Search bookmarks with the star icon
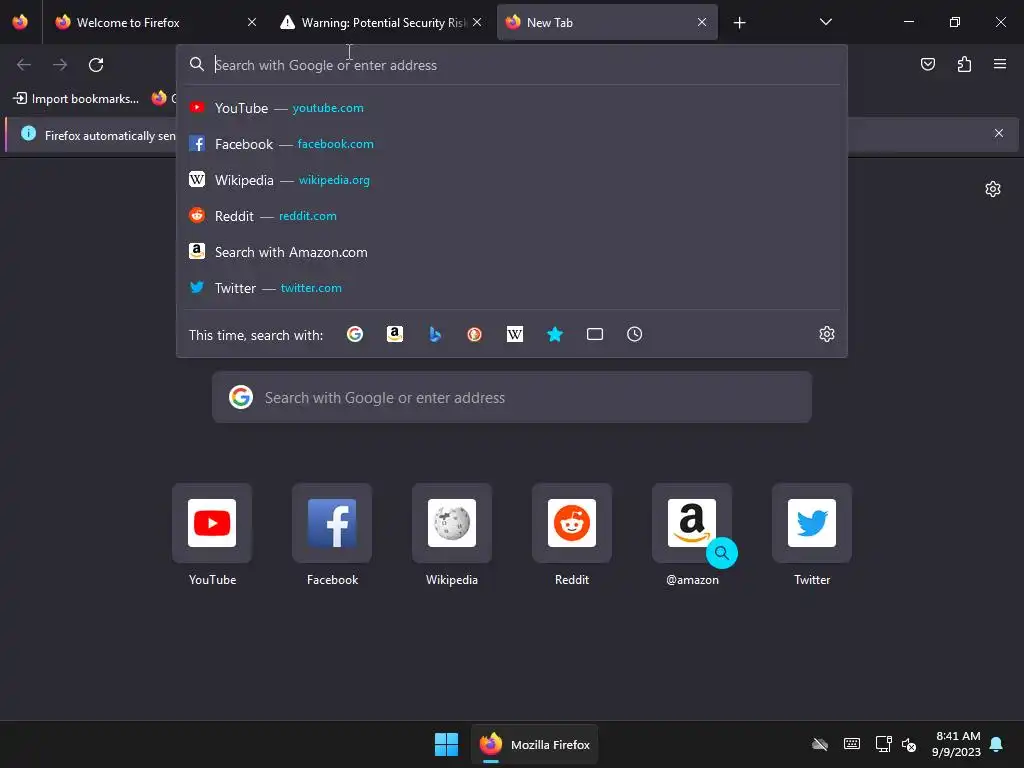Image resolution: width=1024 pixels, height=768 pixels. [x=554, y=334]
